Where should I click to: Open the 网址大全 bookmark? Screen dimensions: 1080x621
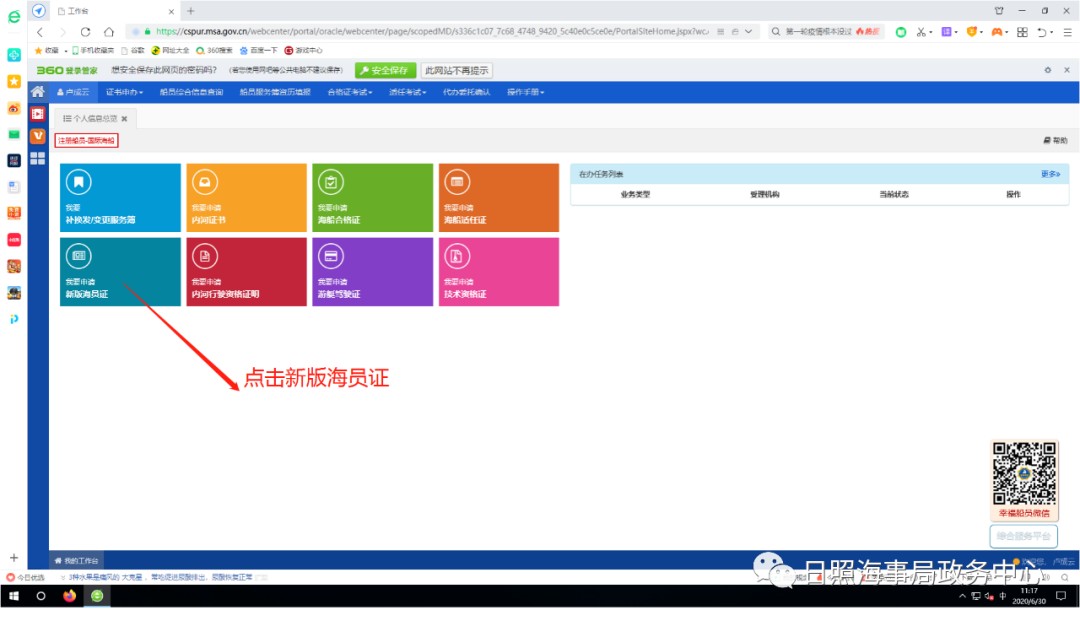[x=170, y=50]
